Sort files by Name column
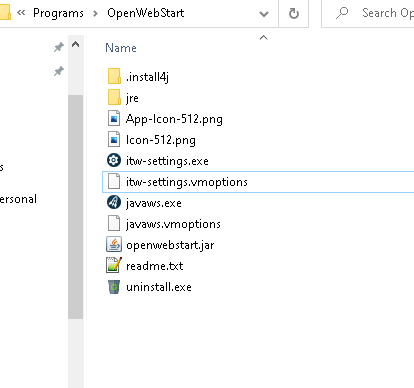Image resolution: width=414 pixels, height=388 pixels. coord(121,48)
